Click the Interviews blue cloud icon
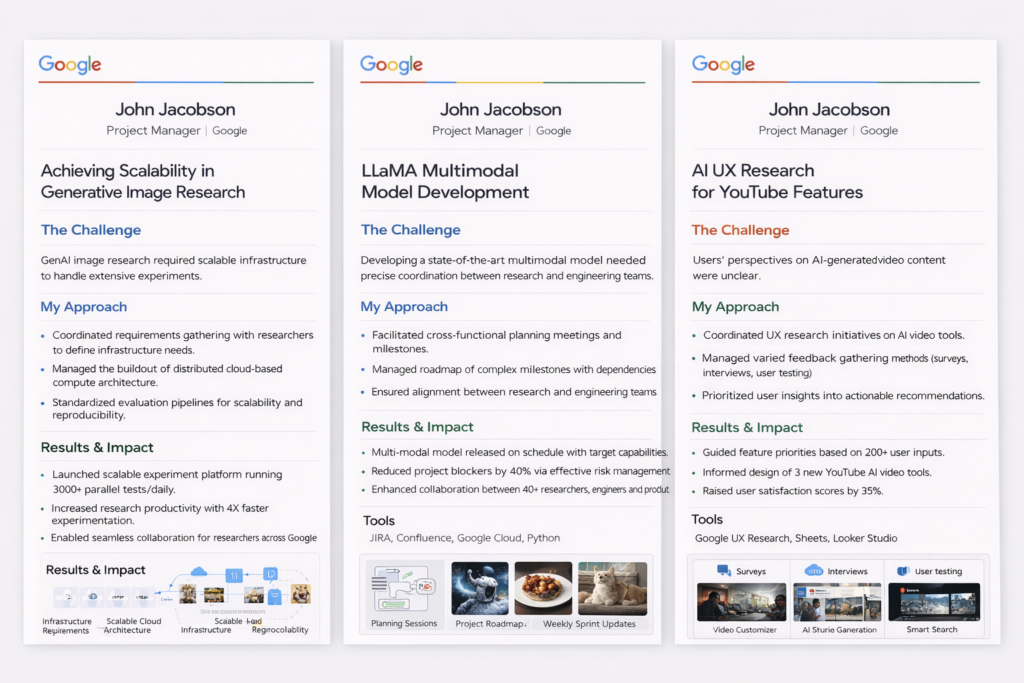This screenshot has width=1024, height=683. [x=813, y=571]
